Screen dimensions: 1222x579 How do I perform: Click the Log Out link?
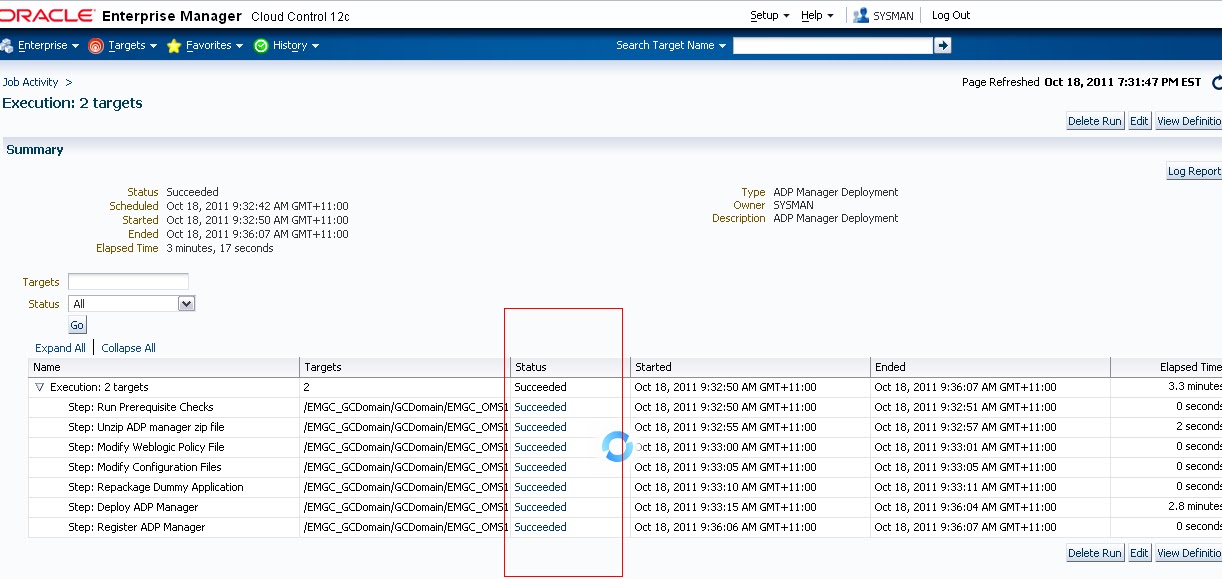click(x=951, y=16)
